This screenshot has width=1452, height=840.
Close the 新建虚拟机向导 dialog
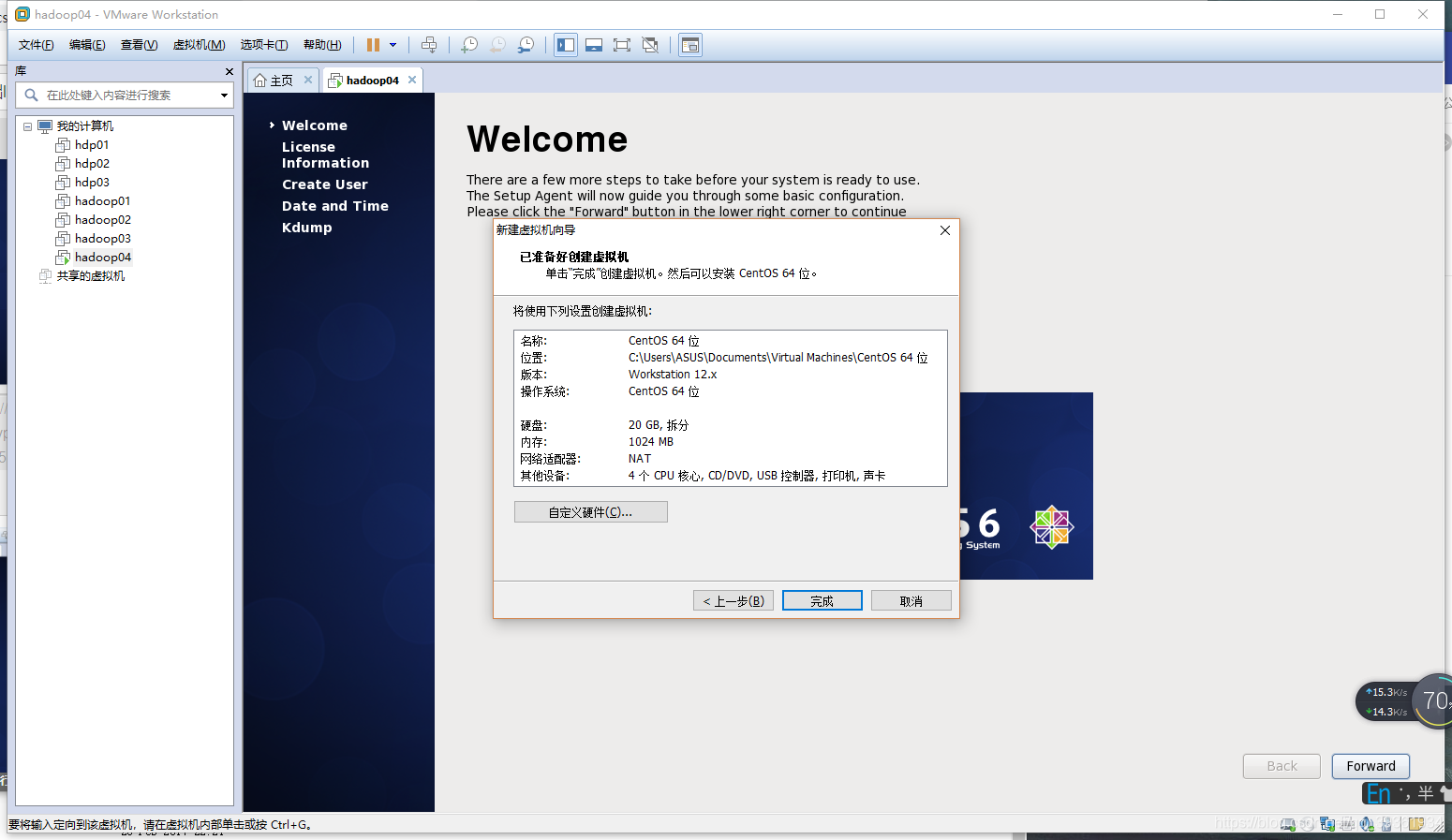pyautogui.click(x=945, y=230)
